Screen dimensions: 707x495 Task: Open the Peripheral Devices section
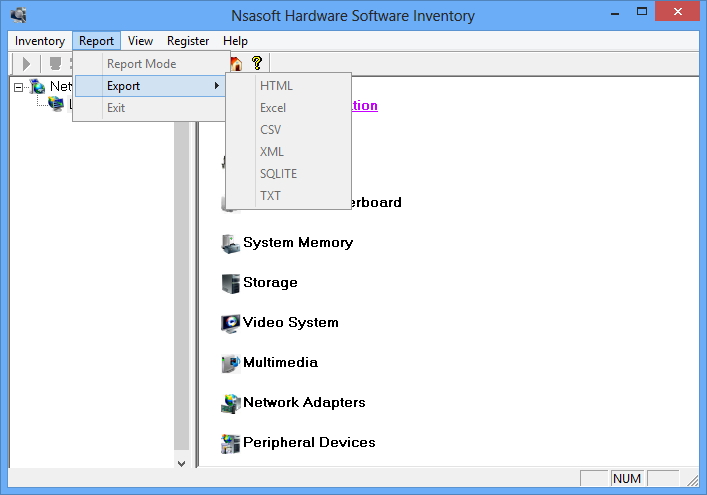point(309,443)
